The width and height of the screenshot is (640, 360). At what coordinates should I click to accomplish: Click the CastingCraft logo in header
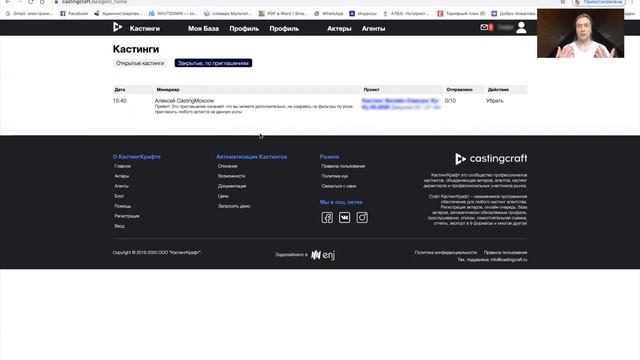118,27
